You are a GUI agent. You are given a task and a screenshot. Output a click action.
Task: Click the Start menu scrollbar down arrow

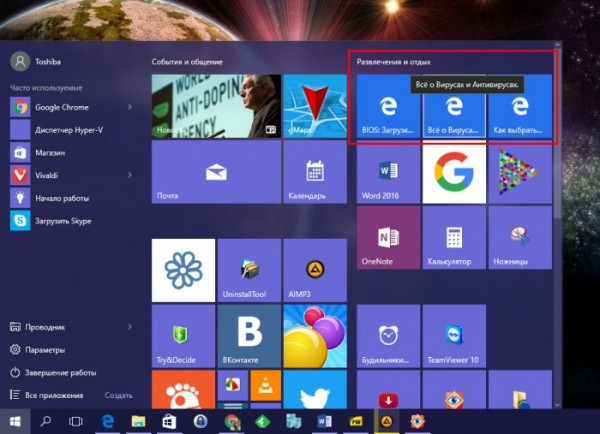pos(557,405)
